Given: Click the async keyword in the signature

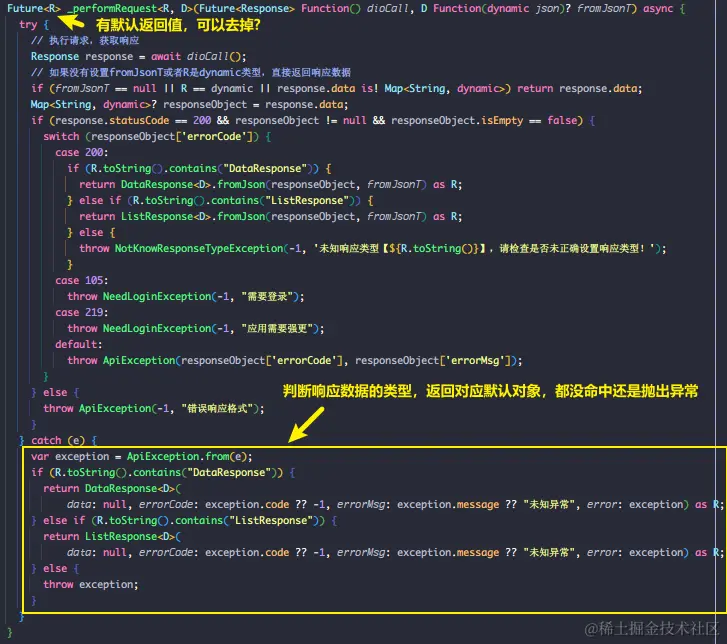Looking at the screenshot, I should [x=658, y=8].
